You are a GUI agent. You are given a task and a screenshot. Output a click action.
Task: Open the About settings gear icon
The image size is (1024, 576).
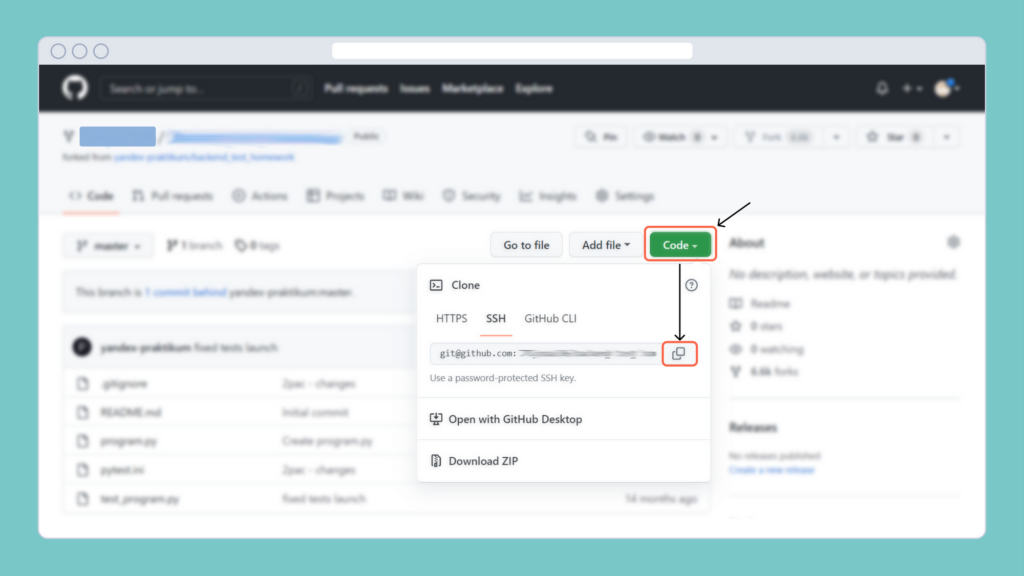(953, 243)
